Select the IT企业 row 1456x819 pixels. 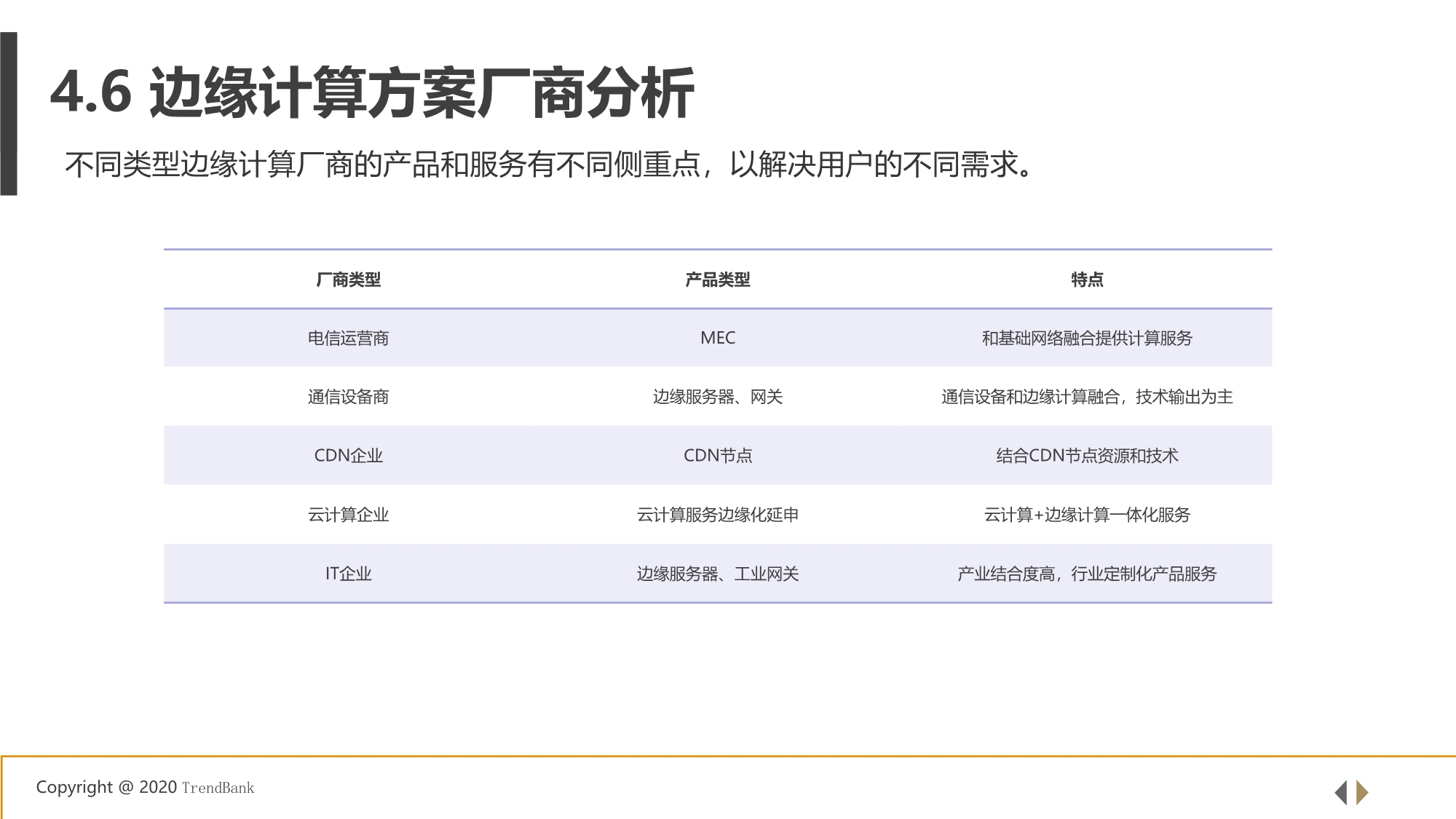349,574
